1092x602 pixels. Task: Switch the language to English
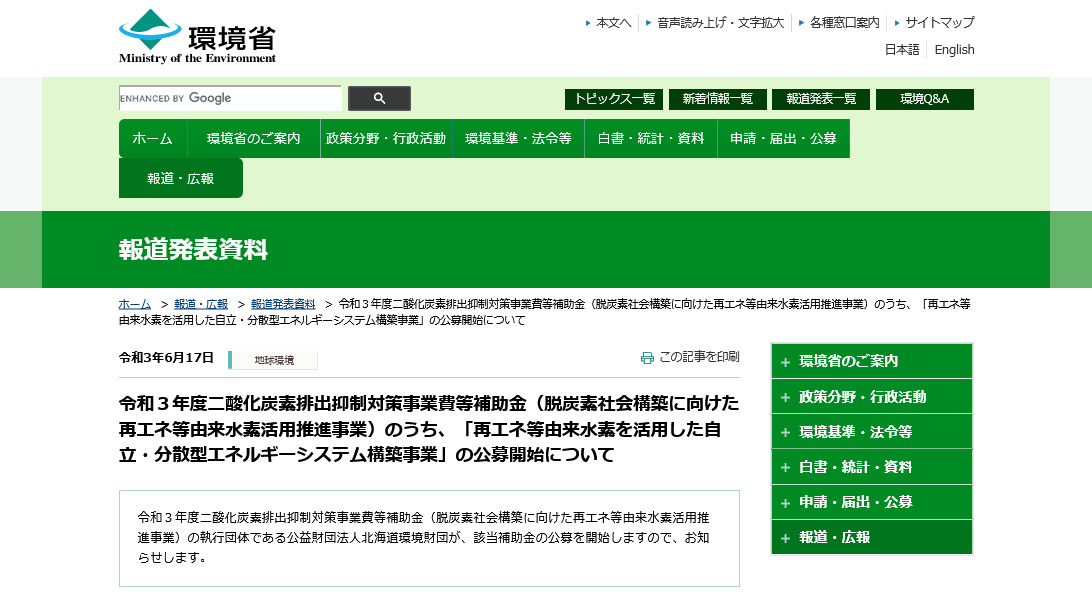pos(954,50)
